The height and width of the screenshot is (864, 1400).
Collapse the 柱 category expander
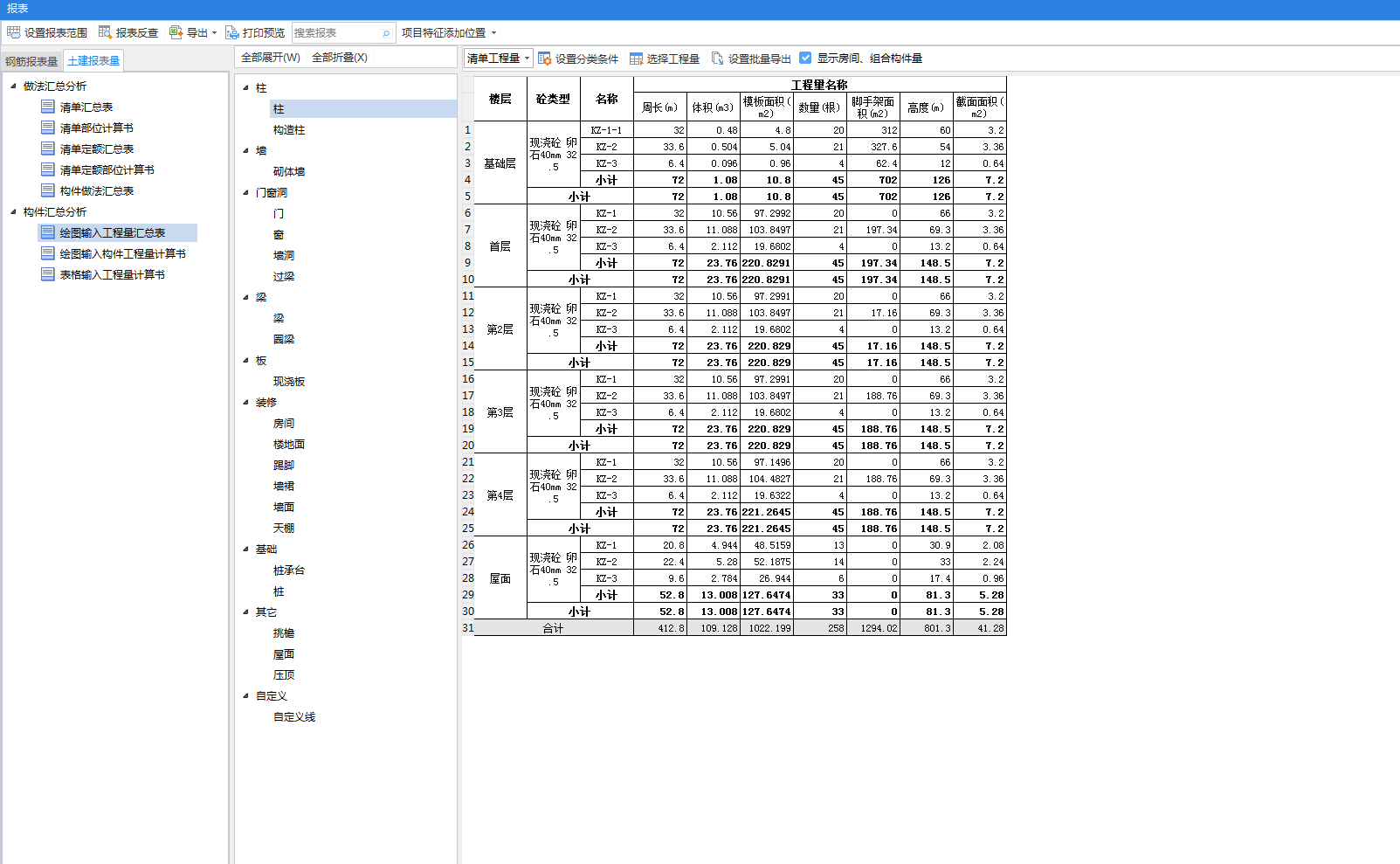[245, 87]
